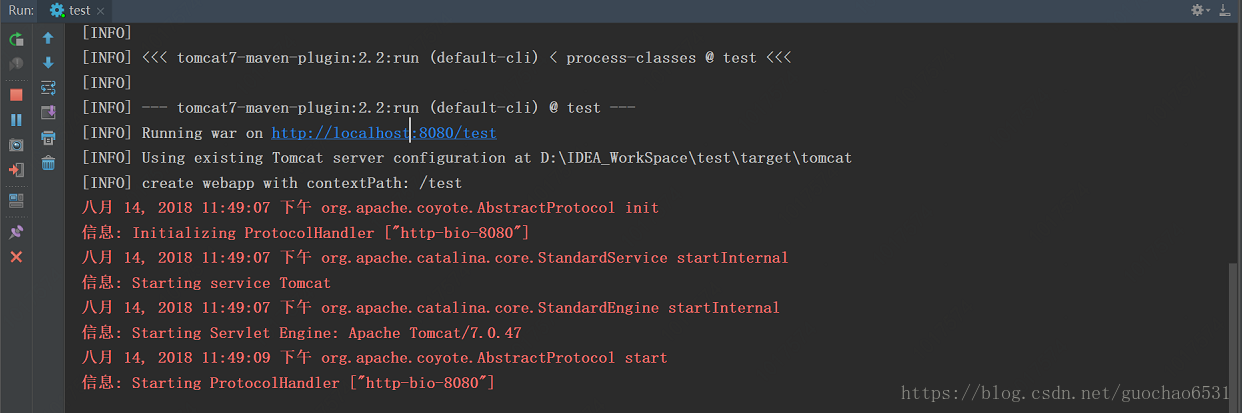The width and height of the screenshot is (1242, 413).
Task: Clear all console output with trash icon
Action: (48, 163)
